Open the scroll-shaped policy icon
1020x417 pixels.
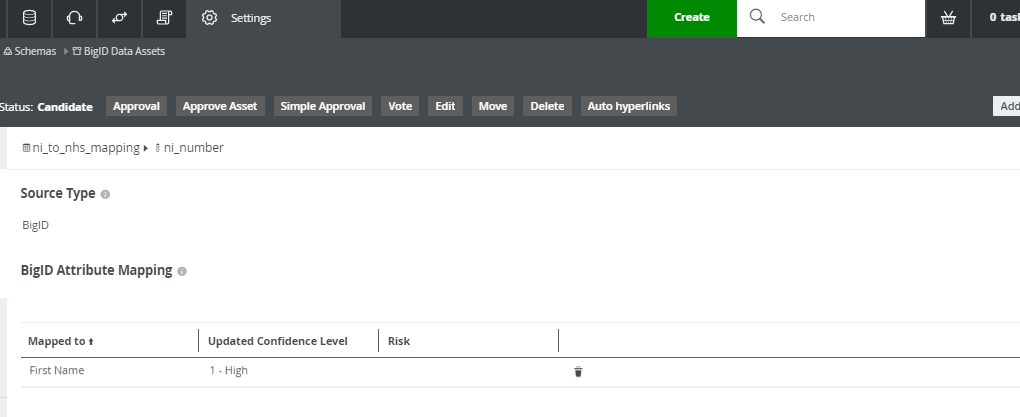(x=164, y=18)
